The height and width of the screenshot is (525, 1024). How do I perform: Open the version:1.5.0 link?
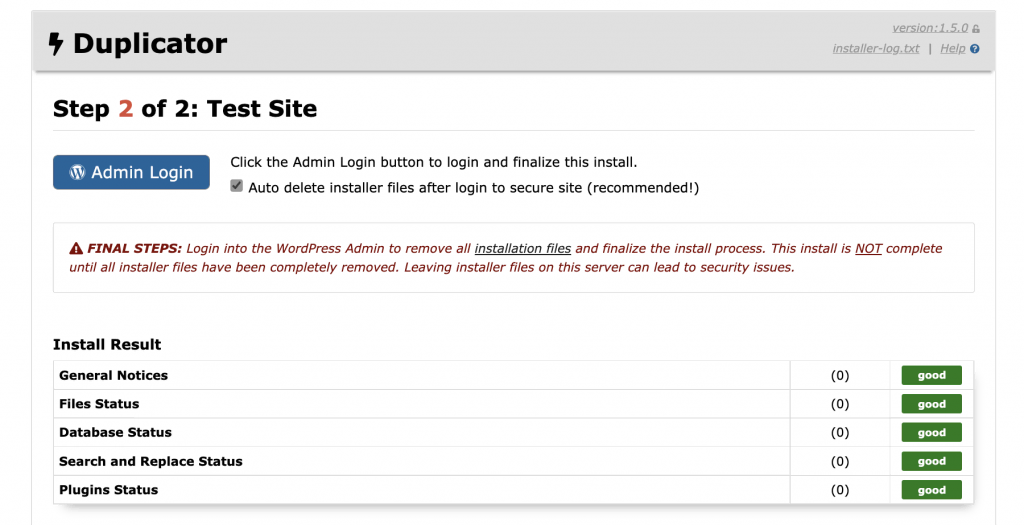click(x=930, y=28)
